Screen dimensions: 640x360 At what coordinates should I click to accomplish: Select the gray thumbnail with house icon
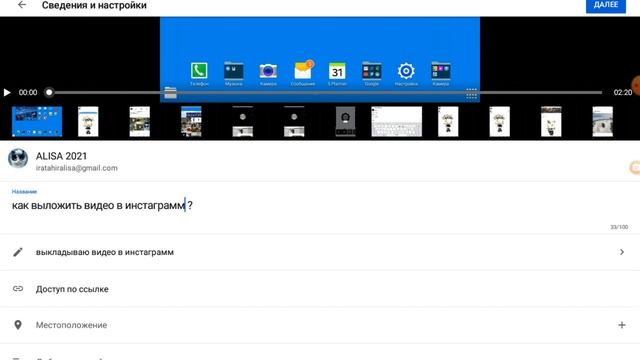[345, 121]
